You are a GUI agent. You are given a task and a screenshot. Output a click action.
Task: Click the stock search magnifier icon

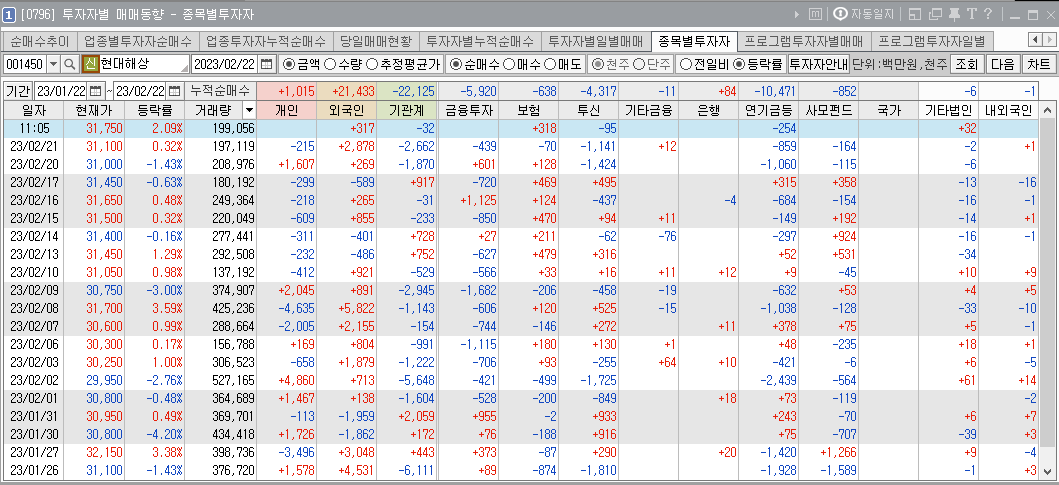pyautogui.click(x=69, y=64)
